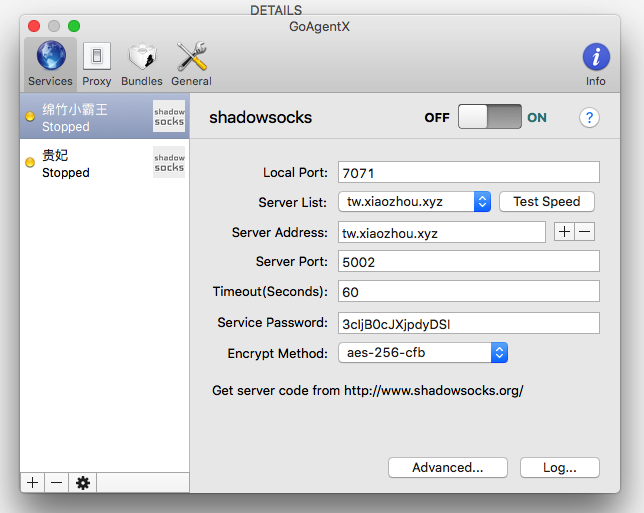Select the 绵竹小霸王 service entry
The height and width of the screenshot is (513, 644).
point(104,116)
